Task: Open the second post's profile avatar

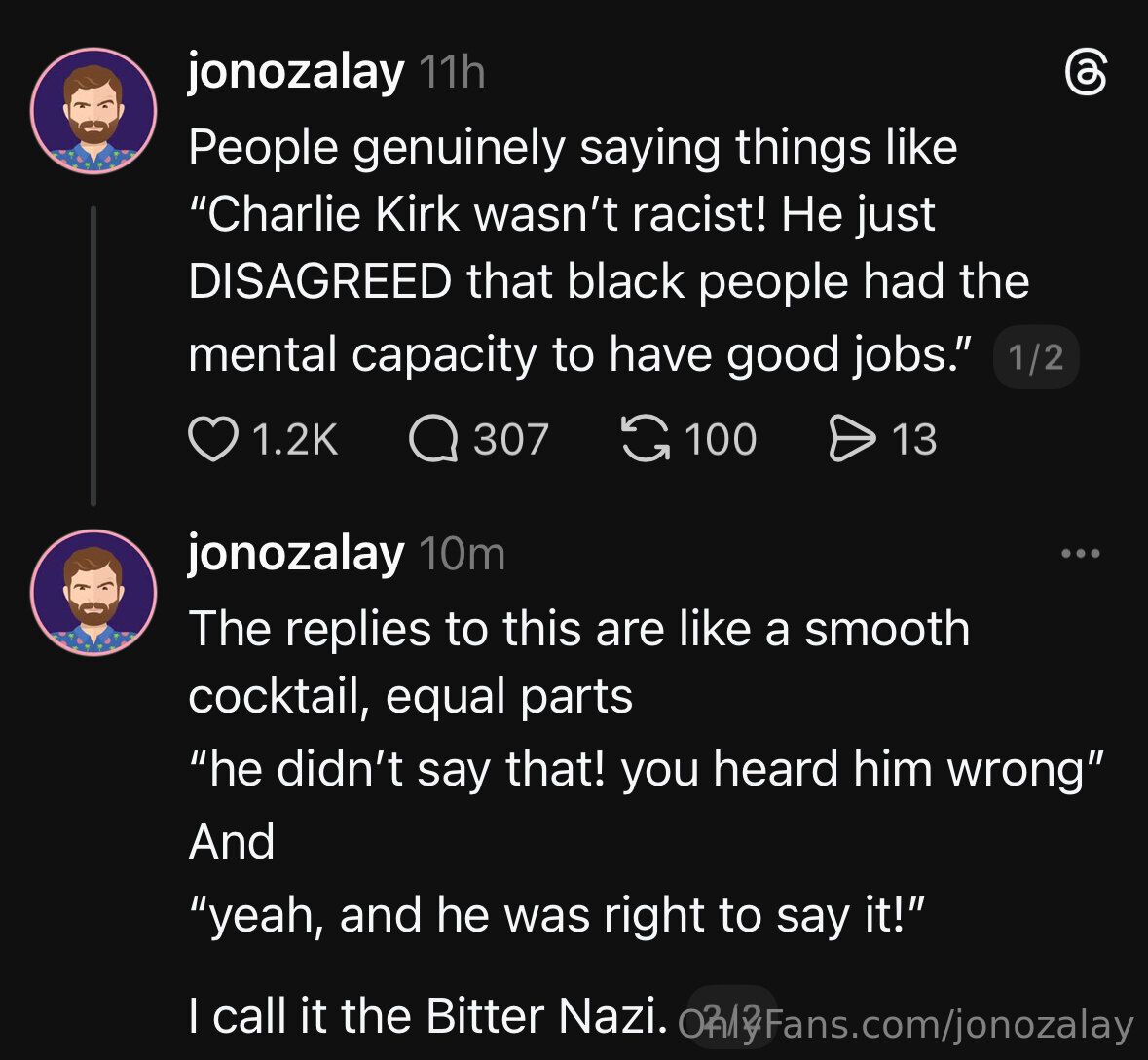Action: click(x=93, y=591)
